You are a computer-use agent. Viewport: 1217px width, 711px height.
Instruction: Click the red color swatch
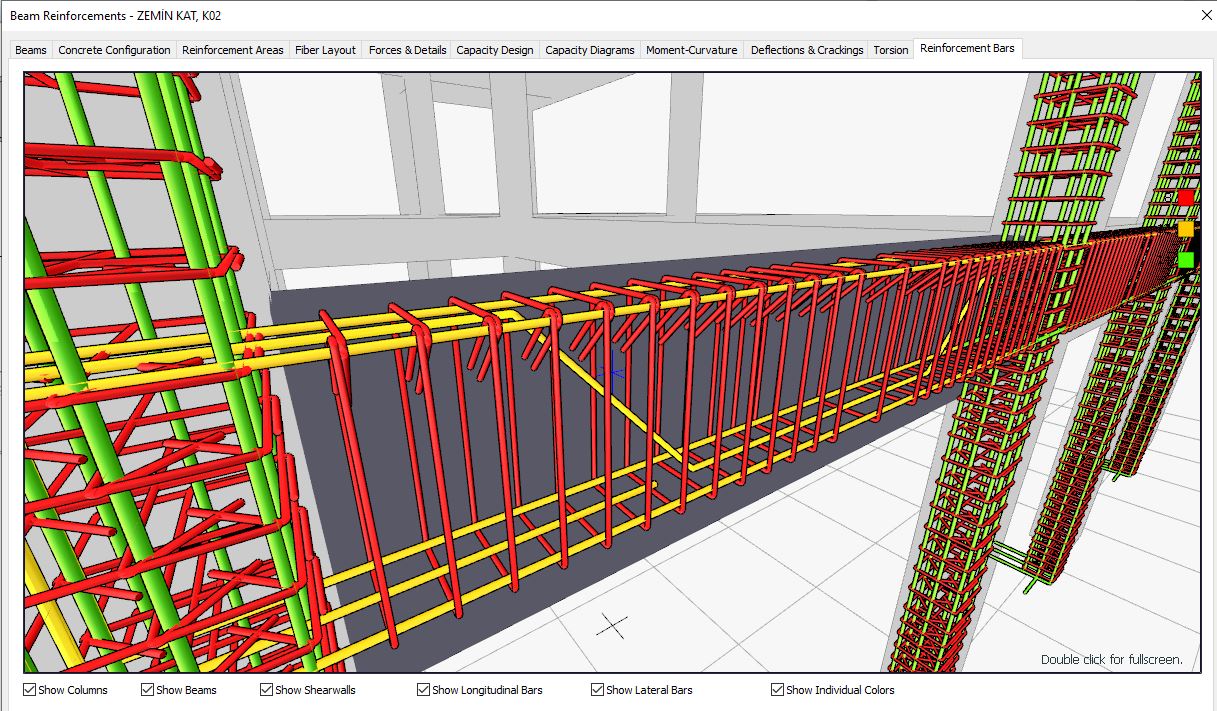pos(1186,198)
